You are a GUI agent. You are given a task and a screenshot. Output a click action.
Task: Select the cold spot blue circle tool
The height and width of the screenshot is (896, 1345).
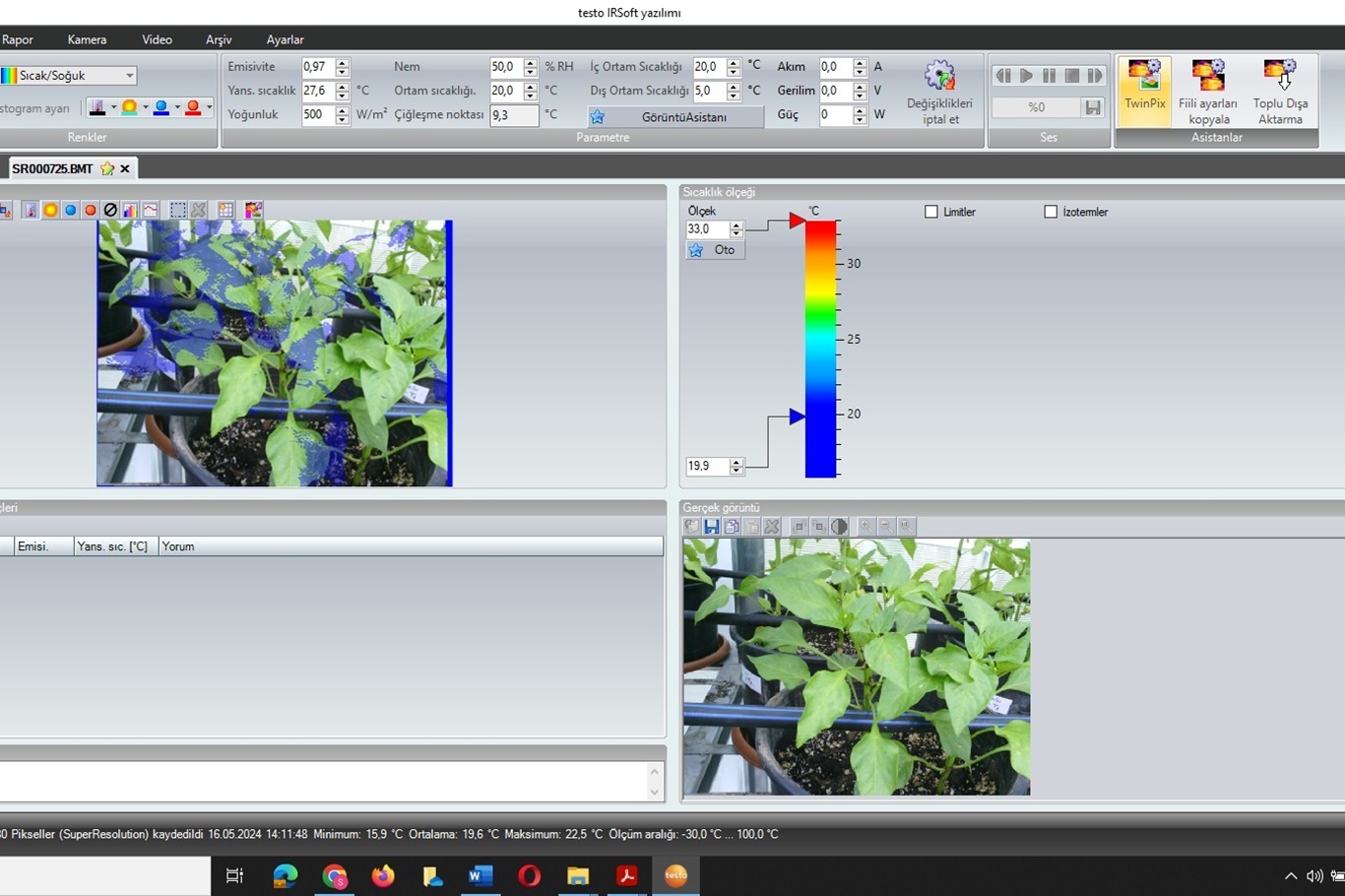click(71, 210)
